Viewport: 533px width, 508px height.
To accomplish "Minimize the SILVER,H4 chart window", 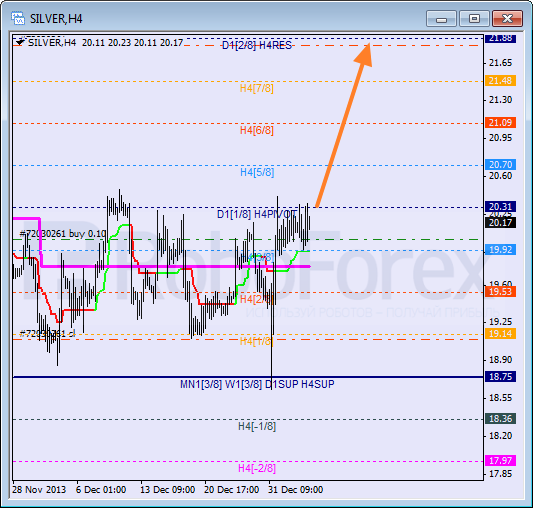I will 441,19.
